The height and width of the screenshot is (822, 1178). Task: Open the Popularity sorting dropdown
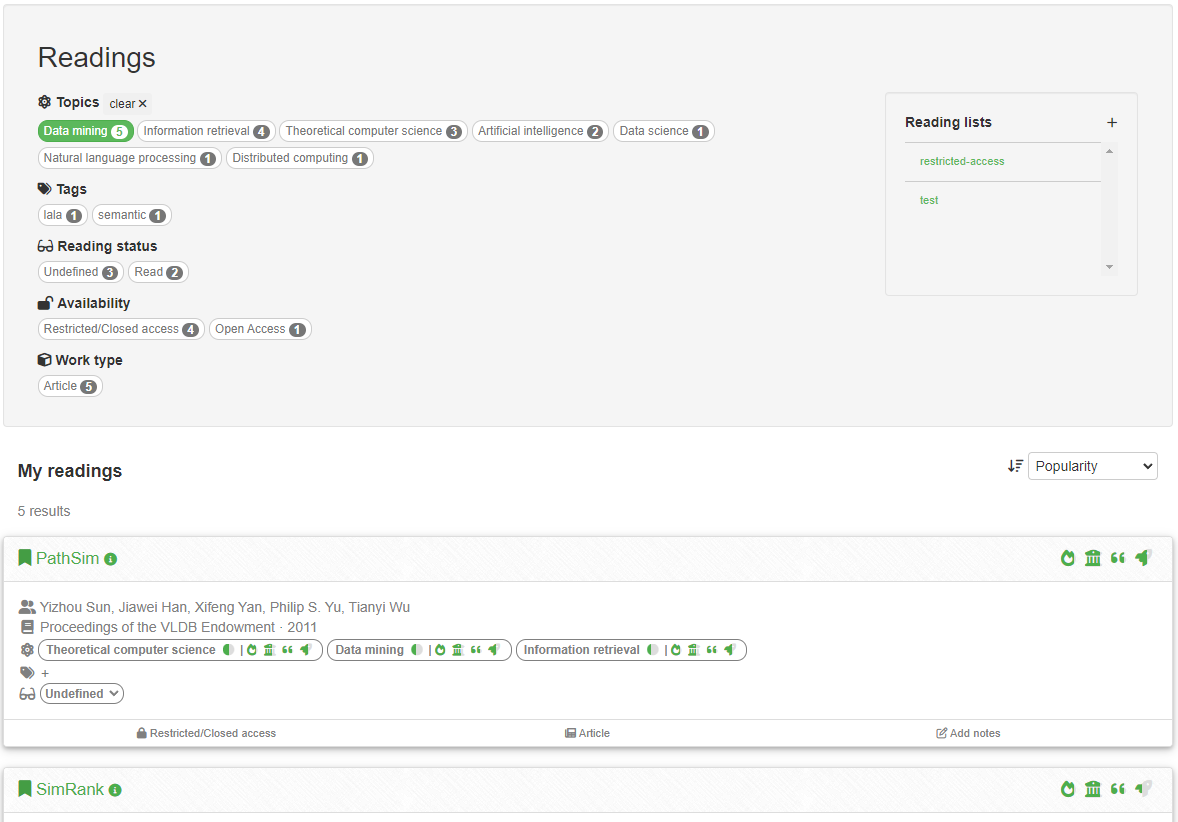click(x=1093, y=465)
